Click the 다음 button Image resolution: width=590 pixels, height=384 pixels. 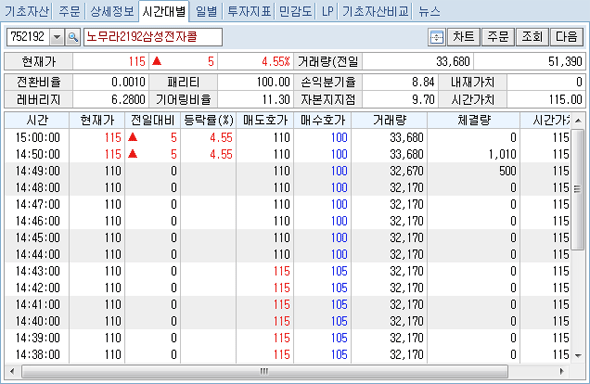point(566,37)
